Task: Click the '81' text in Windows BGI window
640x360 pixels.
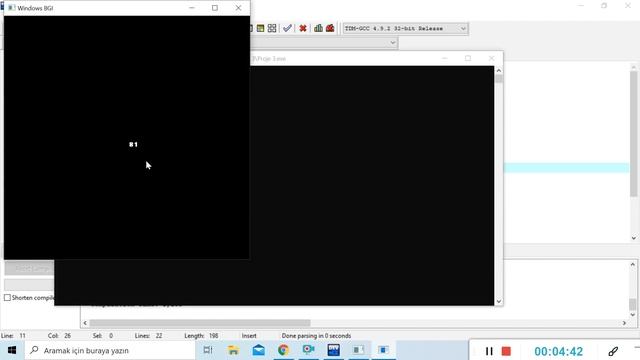Action: click(133, 144)
